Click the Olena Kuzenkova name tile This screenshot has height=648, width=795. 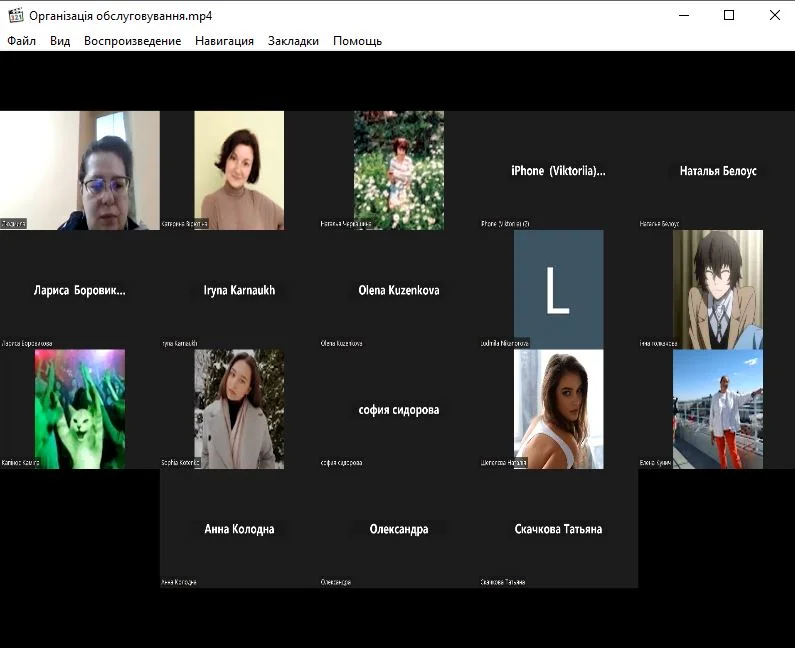click(x=398, y=290)
